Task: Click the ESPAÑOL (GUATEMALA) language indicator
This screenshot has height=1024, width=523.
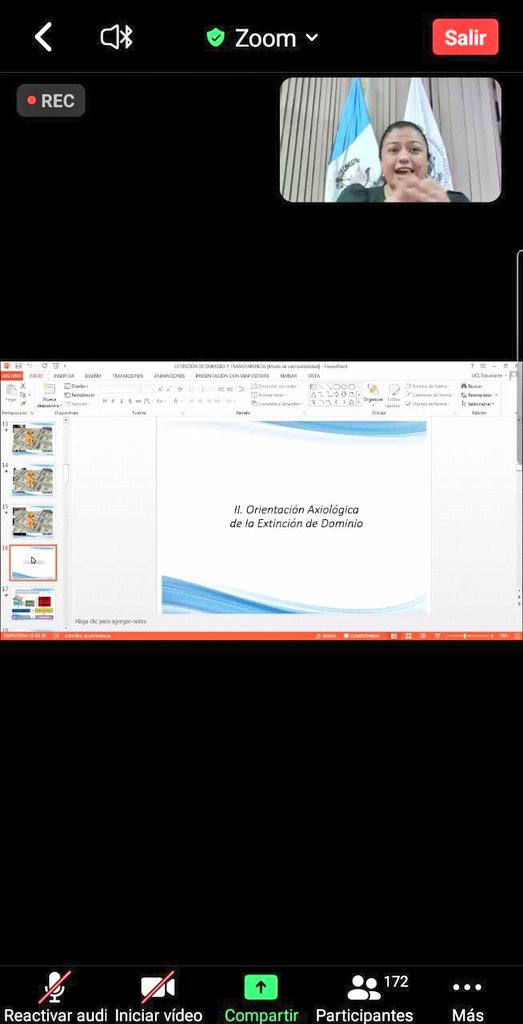Action: (87, 635)
